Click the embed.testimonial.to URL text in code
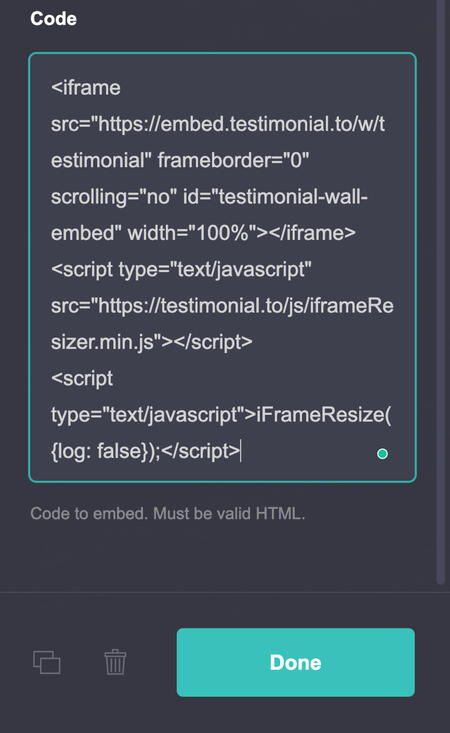 coord(218,124)
